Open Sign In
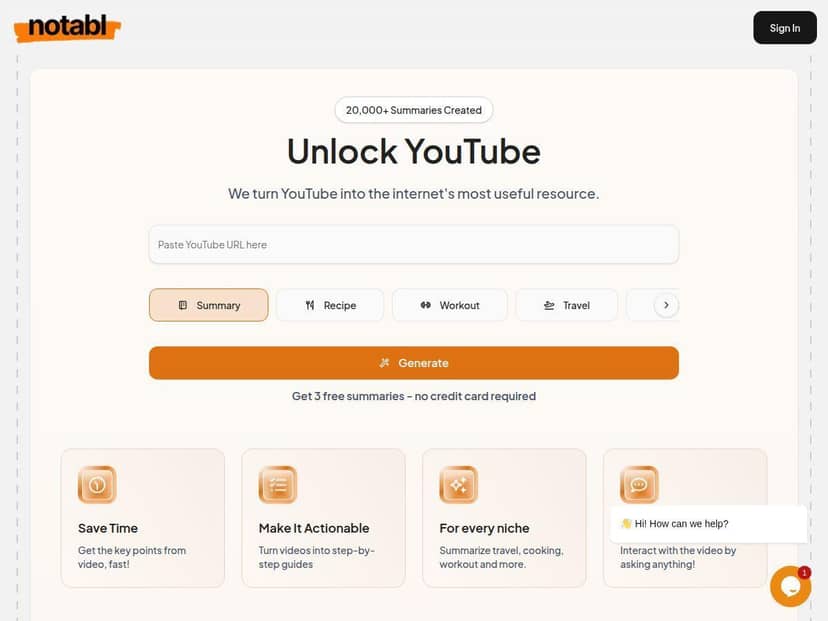 tap(785, 28)
